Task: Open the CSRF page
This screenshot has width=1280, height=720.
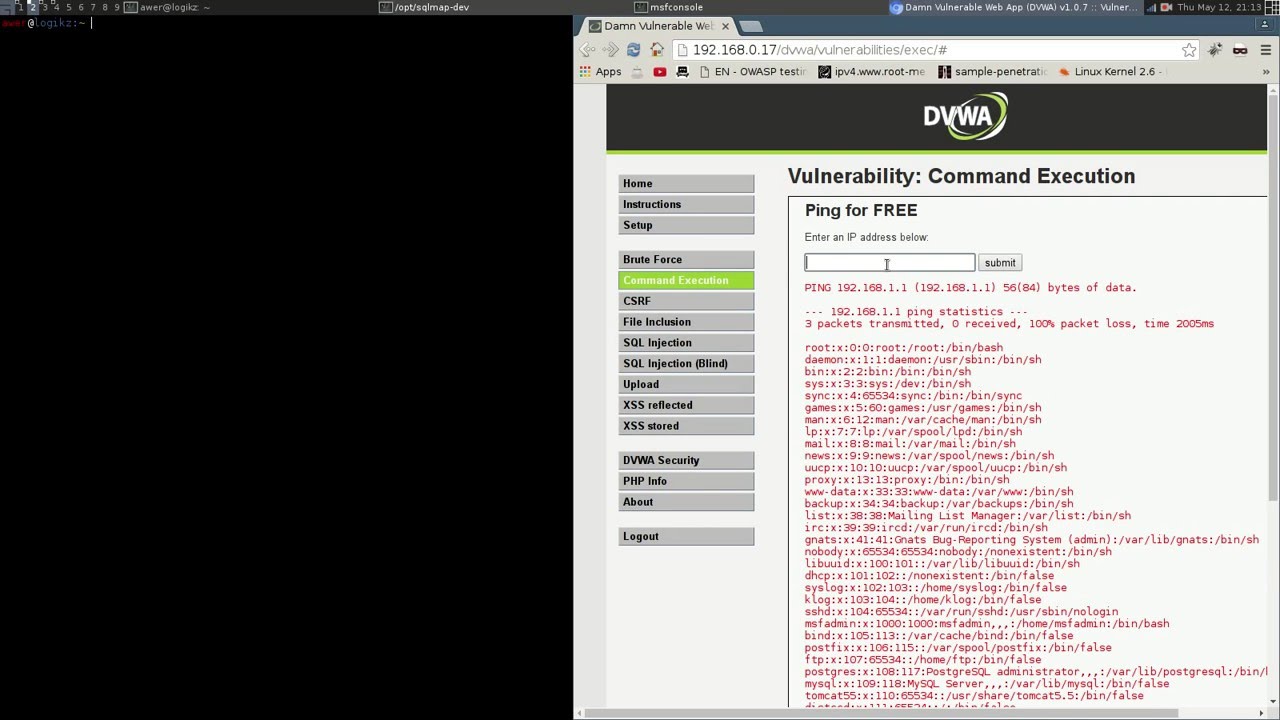Action: click(x=686, y=301)
